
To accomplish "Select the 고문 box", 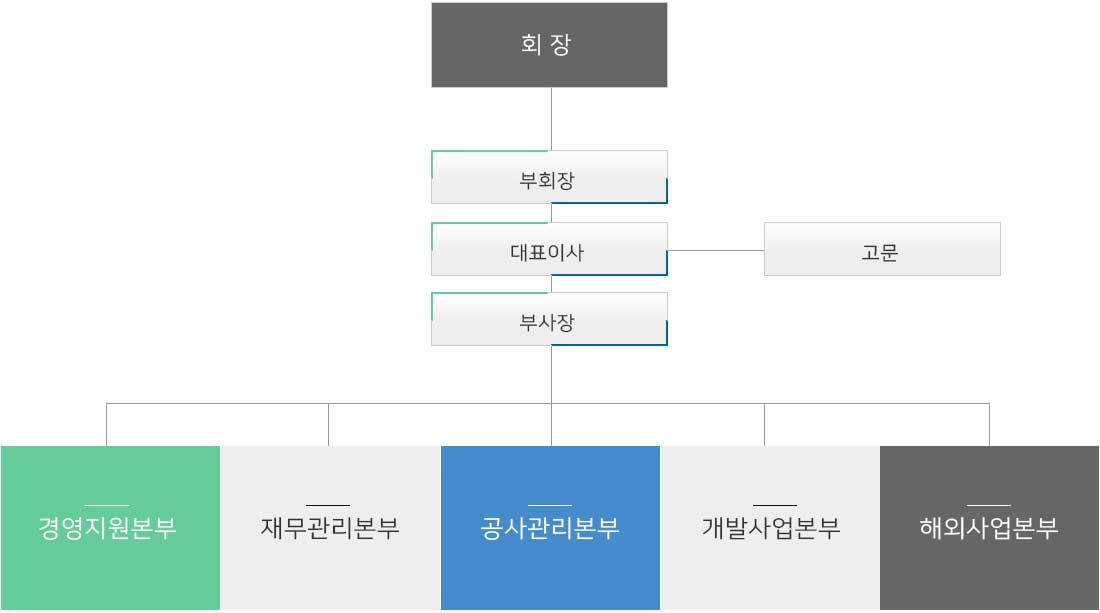I will [x=882, y=249].
